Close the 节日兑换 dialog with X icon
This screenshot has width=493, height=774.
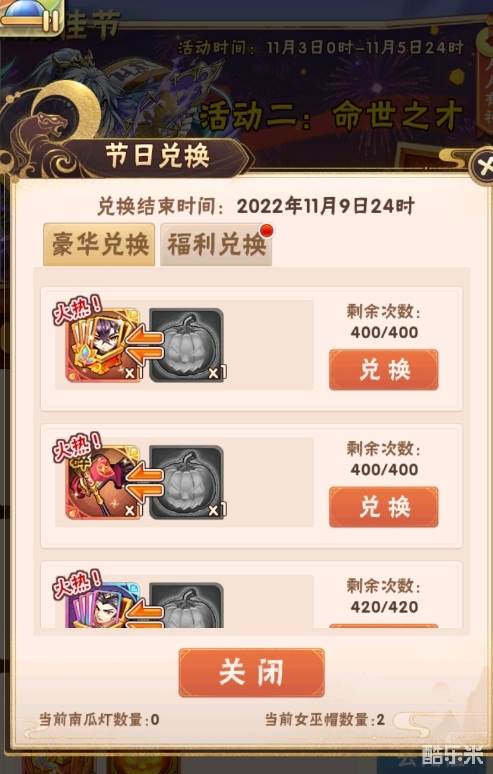(x=483, y=167)
